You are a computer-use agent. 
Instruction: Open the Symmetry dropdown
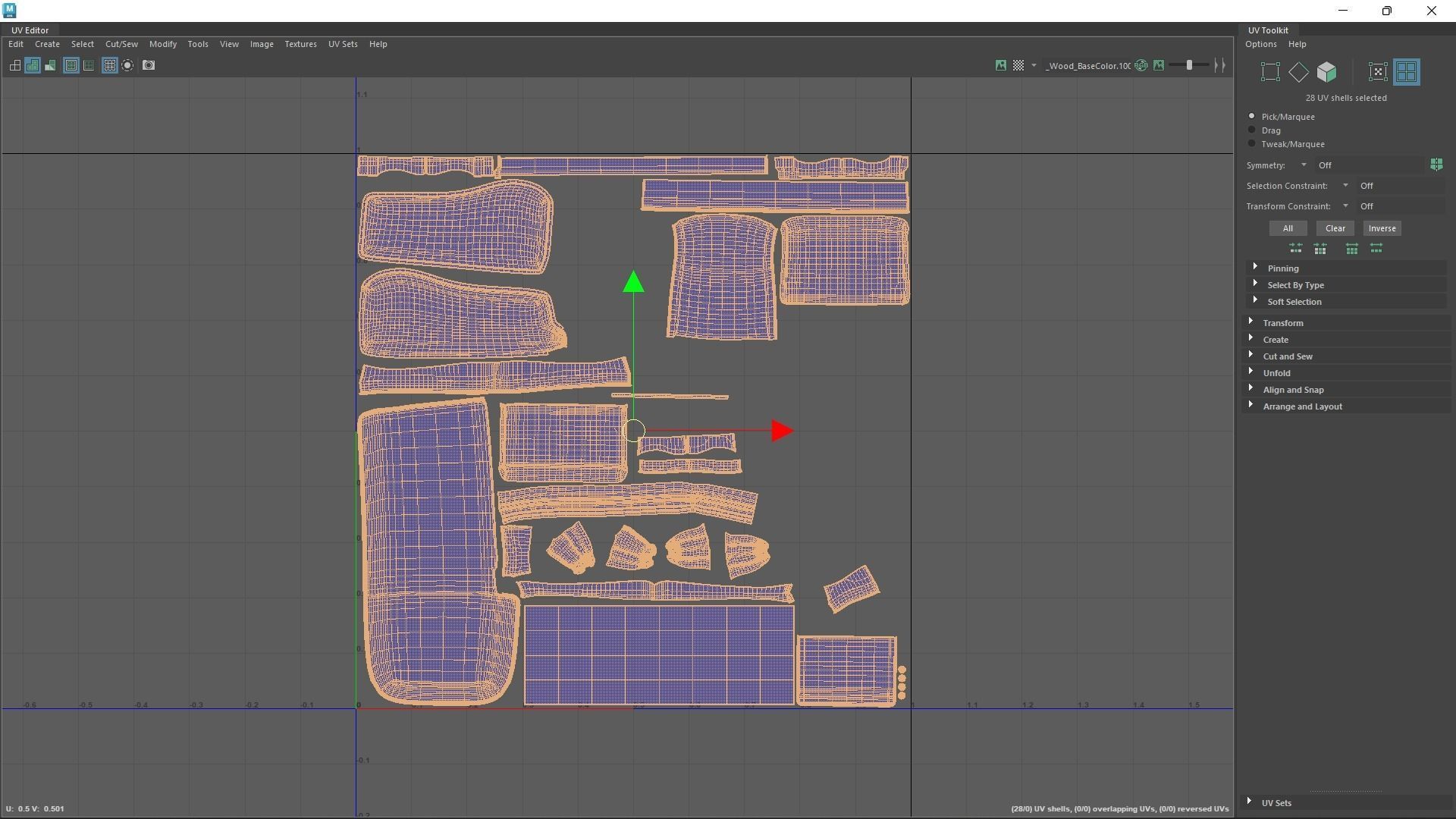(x=1304, y=165)
